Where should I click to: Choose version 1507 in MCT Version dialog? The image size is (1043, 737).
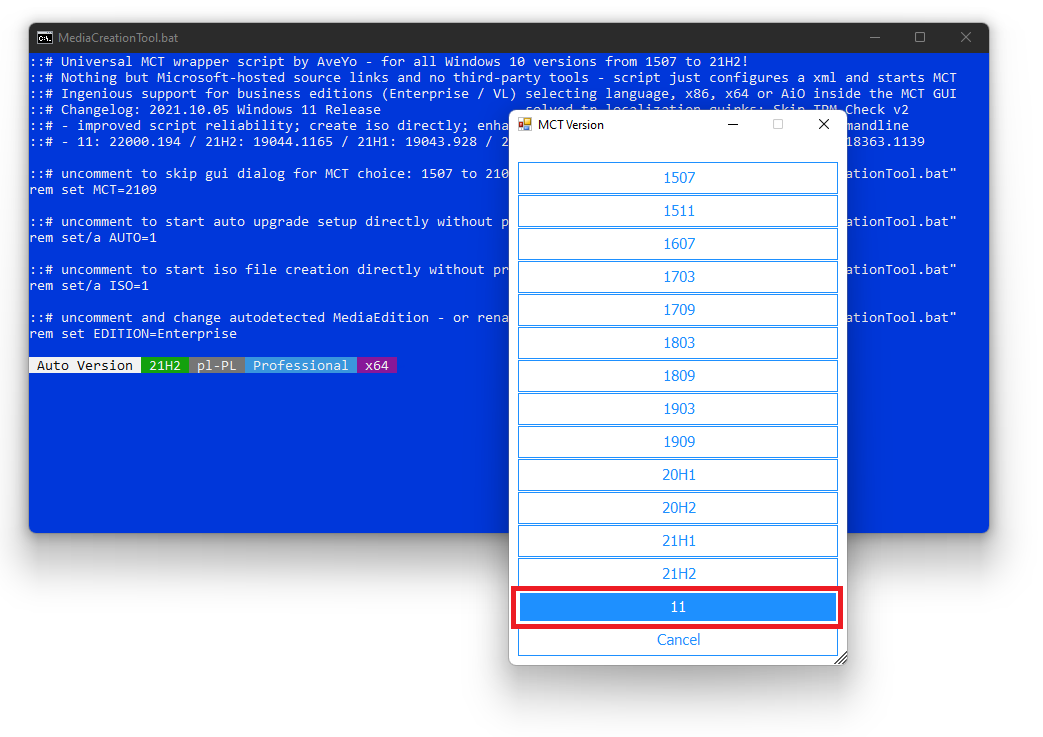coord(678,178)
